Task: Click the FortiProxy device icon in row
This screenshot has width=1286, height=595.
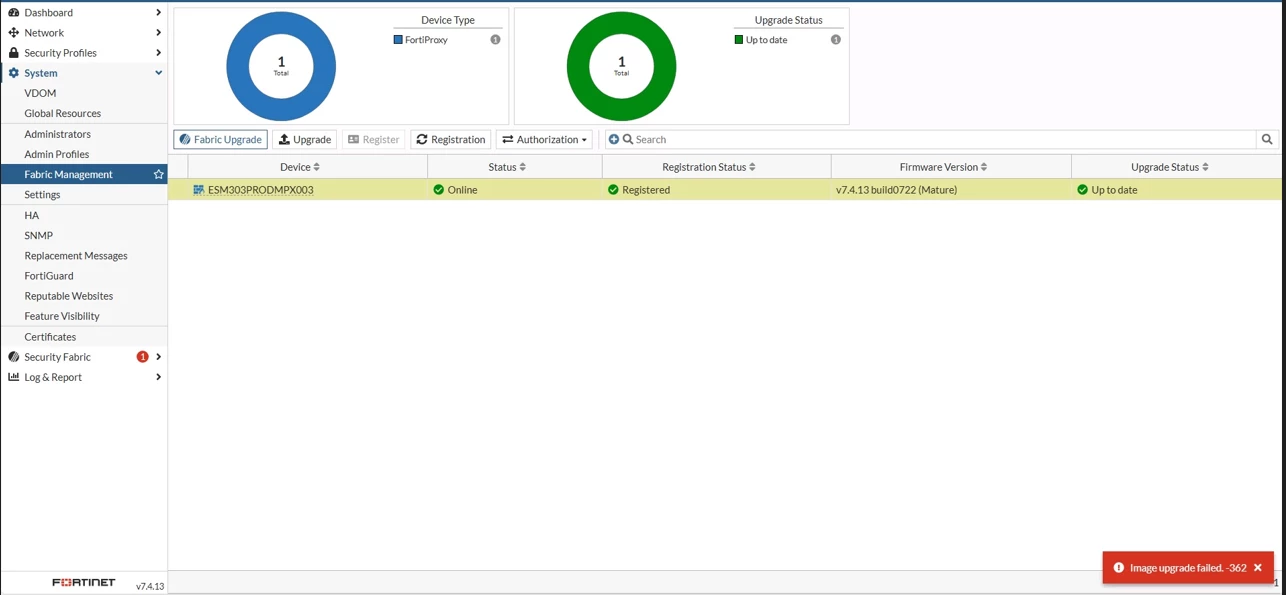Action: pos(199,190)
